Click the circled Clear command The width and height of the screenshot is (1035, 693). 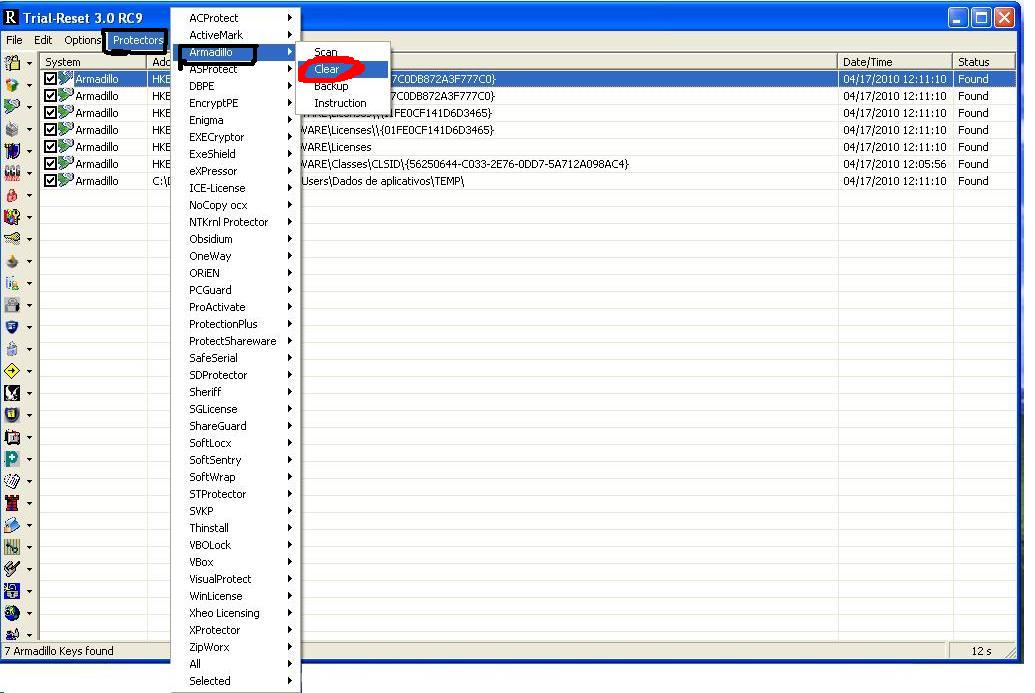pyautogui.click(x=328, y=69)
